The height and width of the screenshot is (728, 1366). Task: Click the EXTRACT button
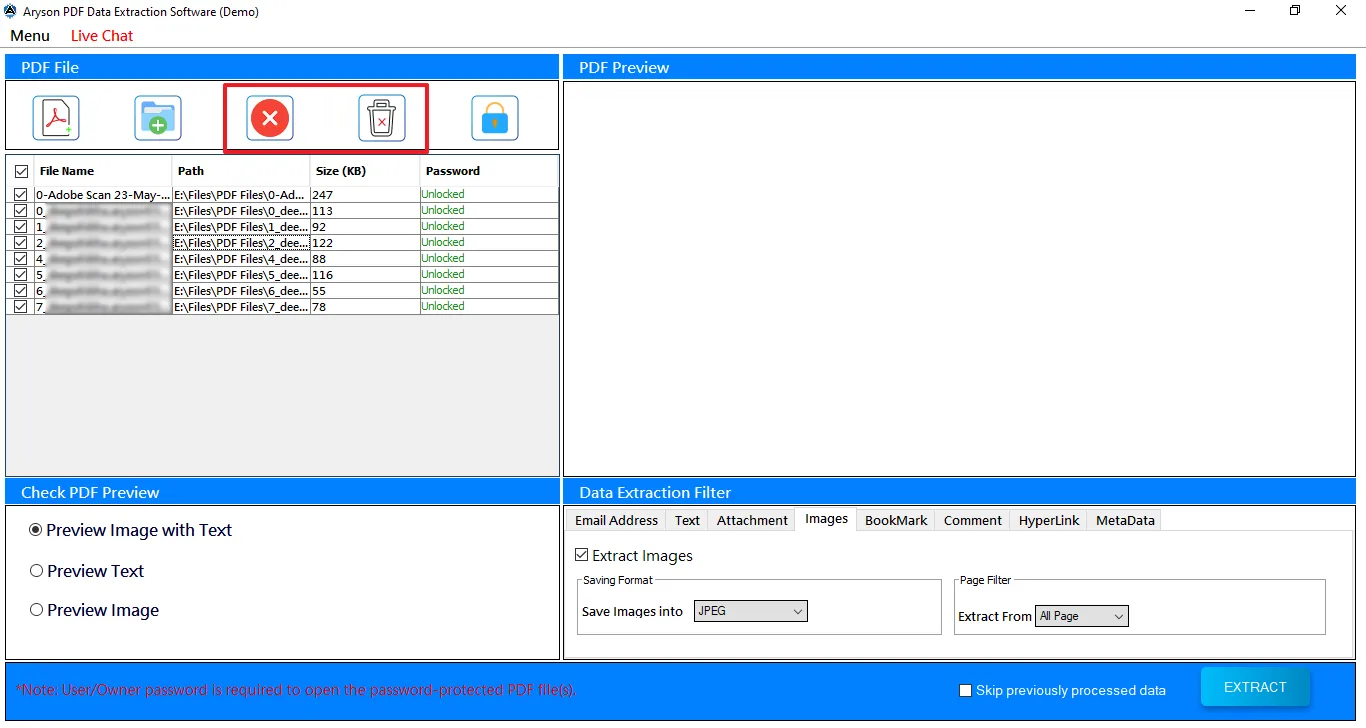(x=1255, y=687)
